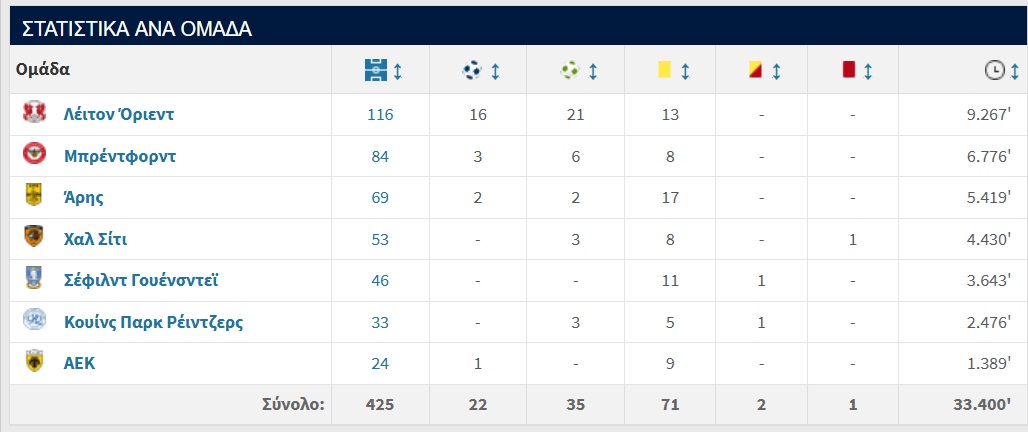Click the Ομάδα column header
Image resolution: width=1028 pixels, height=432 pixels.
pos(42,70)
